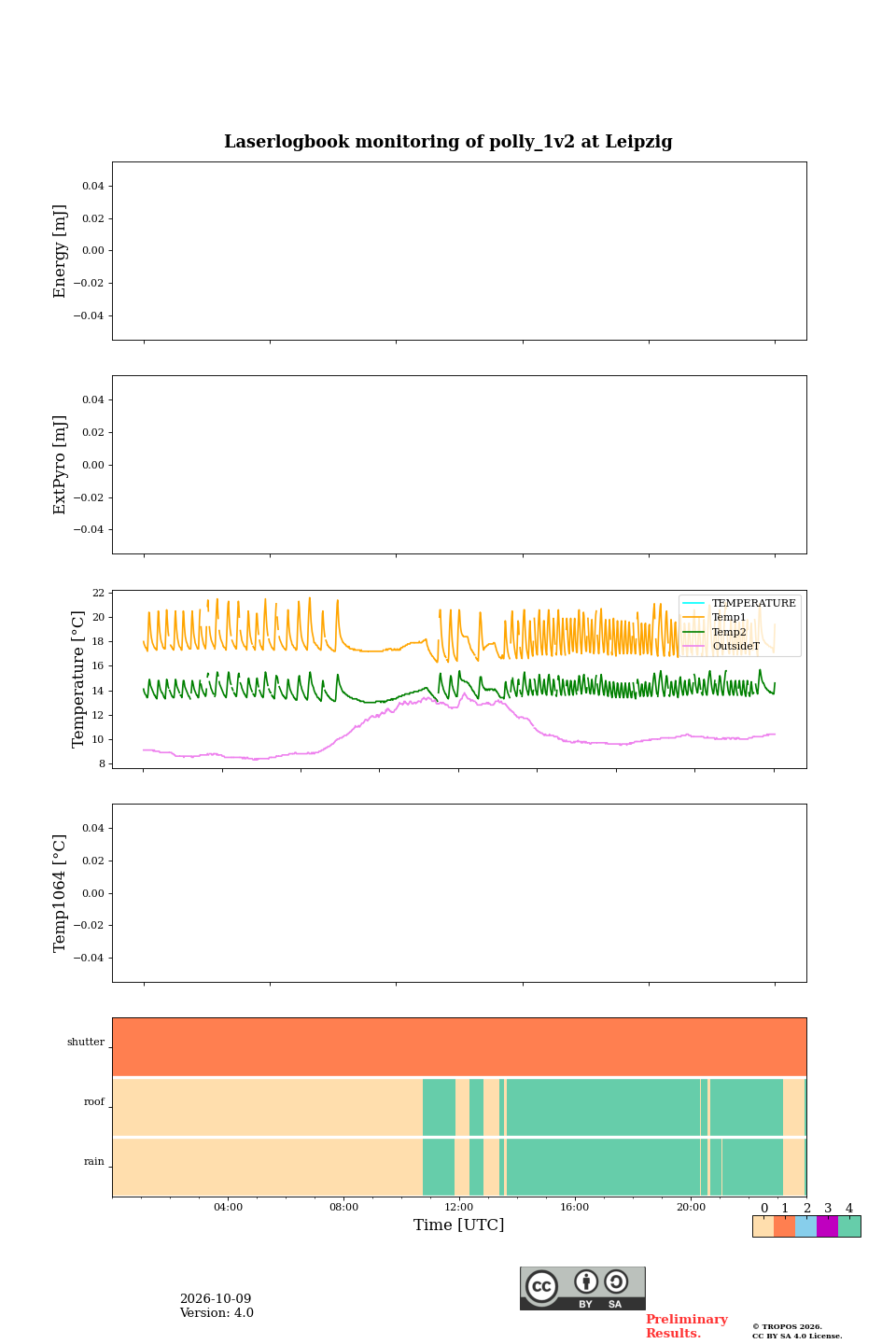Viewport: 896px width, 1344px height.
Task: Click the 12:00 time tick label
Action: pos(459,1207)
